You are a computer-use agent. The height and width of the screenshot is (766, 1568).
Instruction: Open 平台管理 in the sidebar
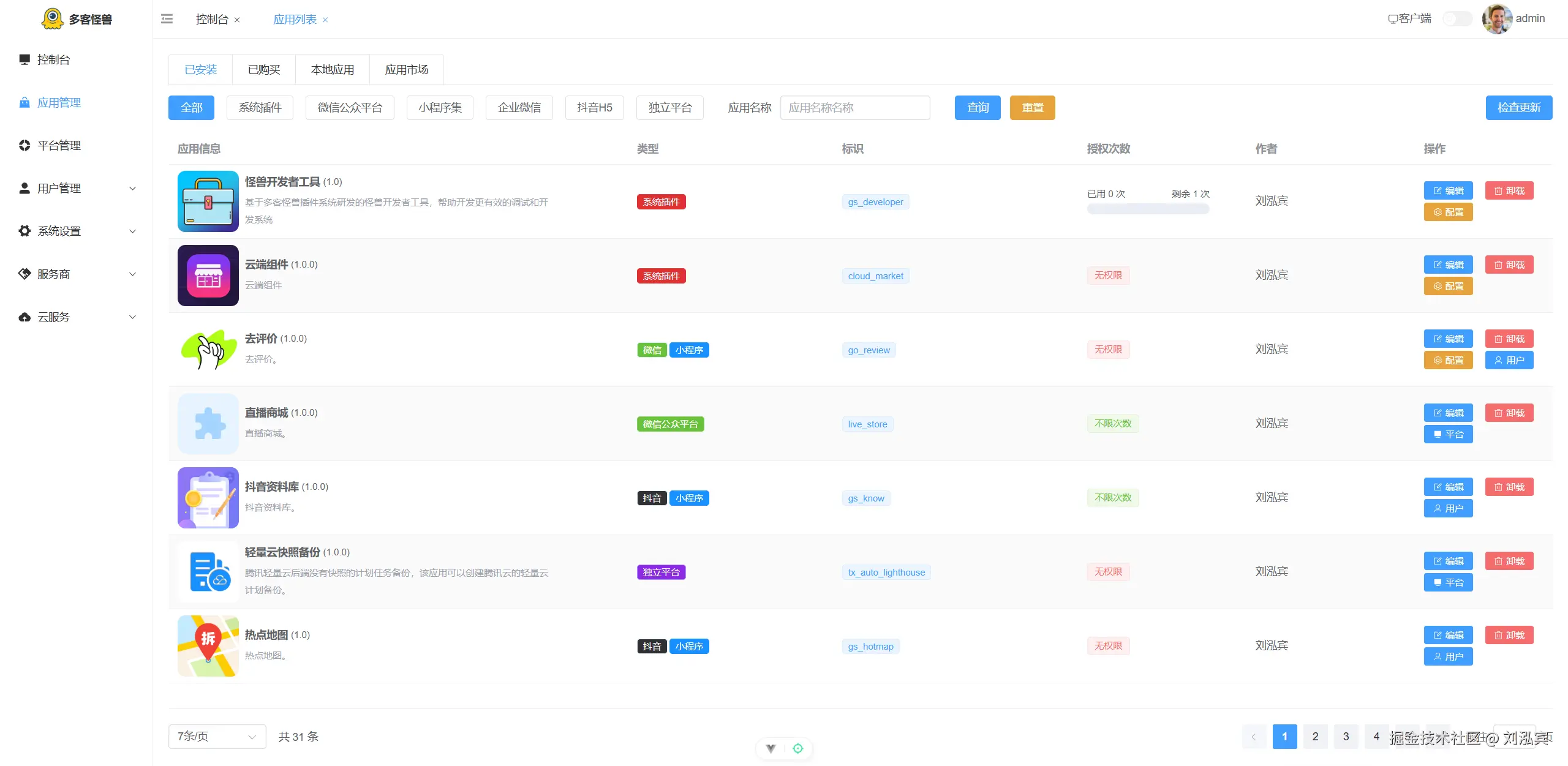click(x=59, y=145)
